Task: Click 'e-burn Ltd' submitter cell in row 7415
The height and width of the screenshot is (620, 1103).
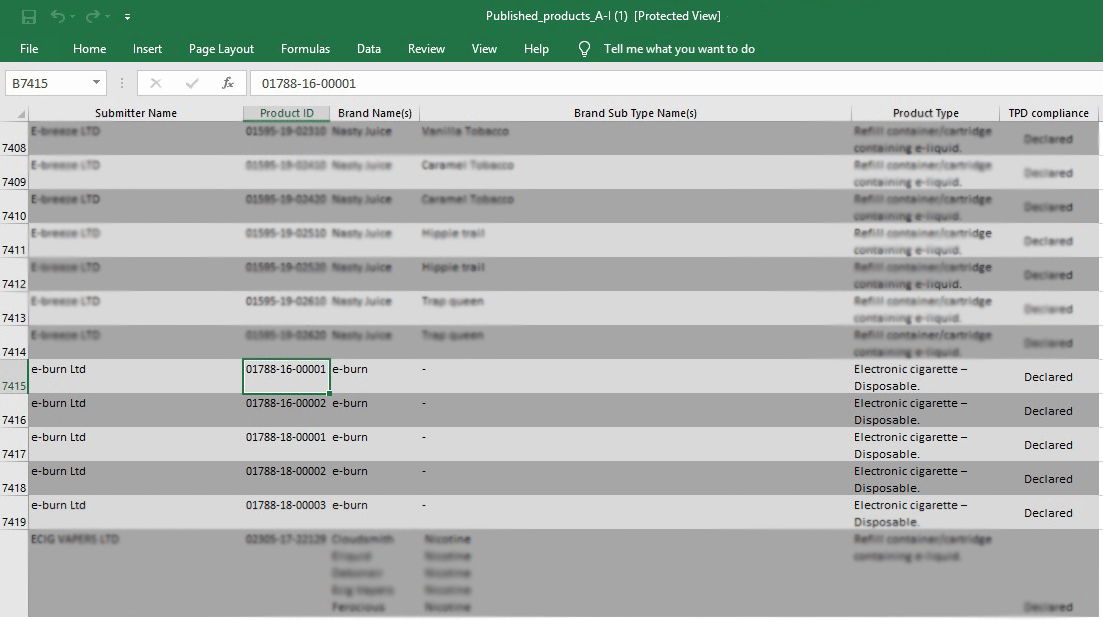Action: click(x=136, y=377)
